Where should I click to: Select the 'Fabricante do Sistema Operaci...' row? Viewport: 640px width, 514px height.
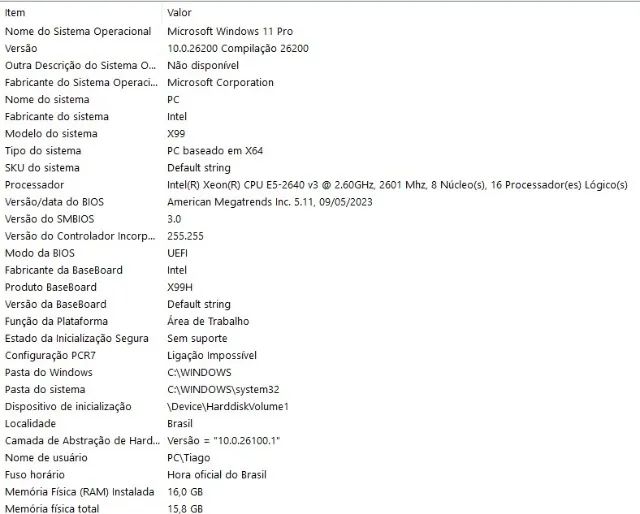click(x=81, y=82)
